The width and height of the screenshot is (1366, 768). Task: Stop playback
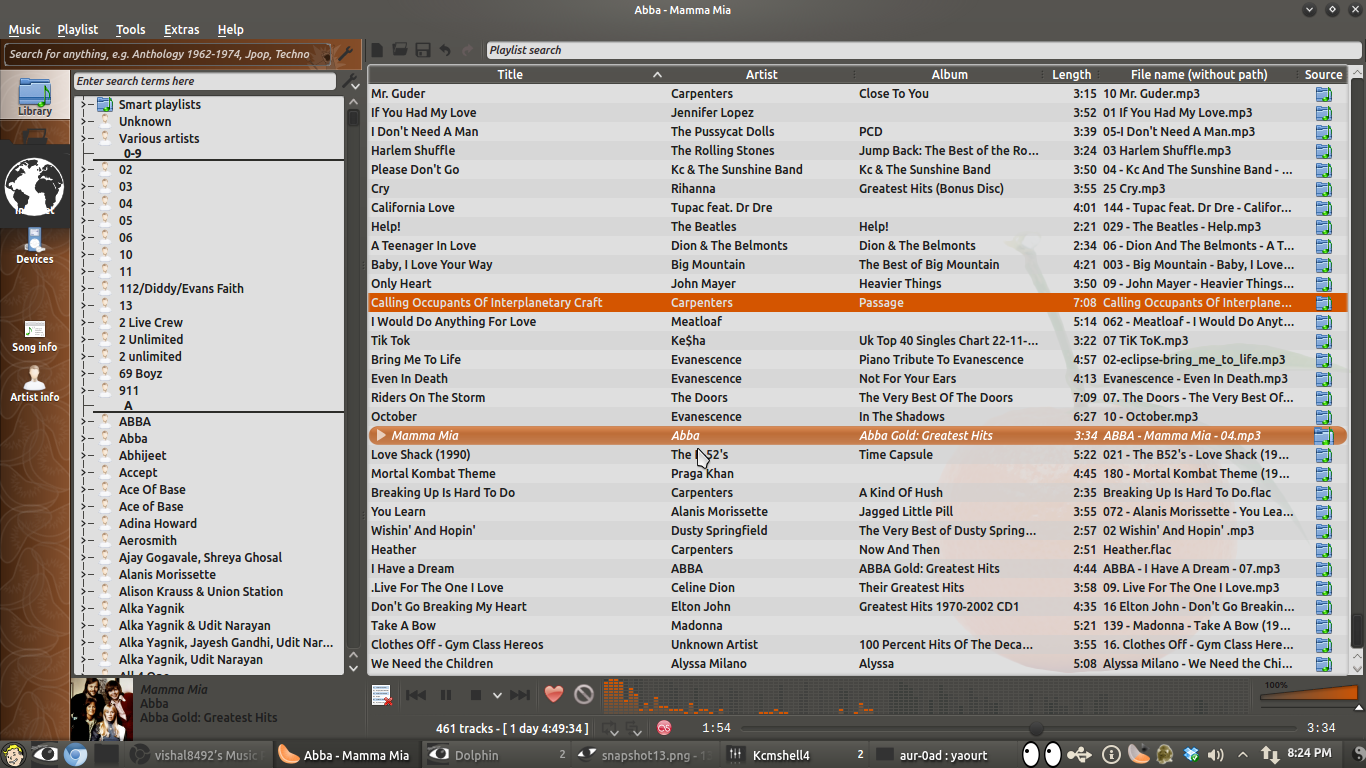[476, 695]
